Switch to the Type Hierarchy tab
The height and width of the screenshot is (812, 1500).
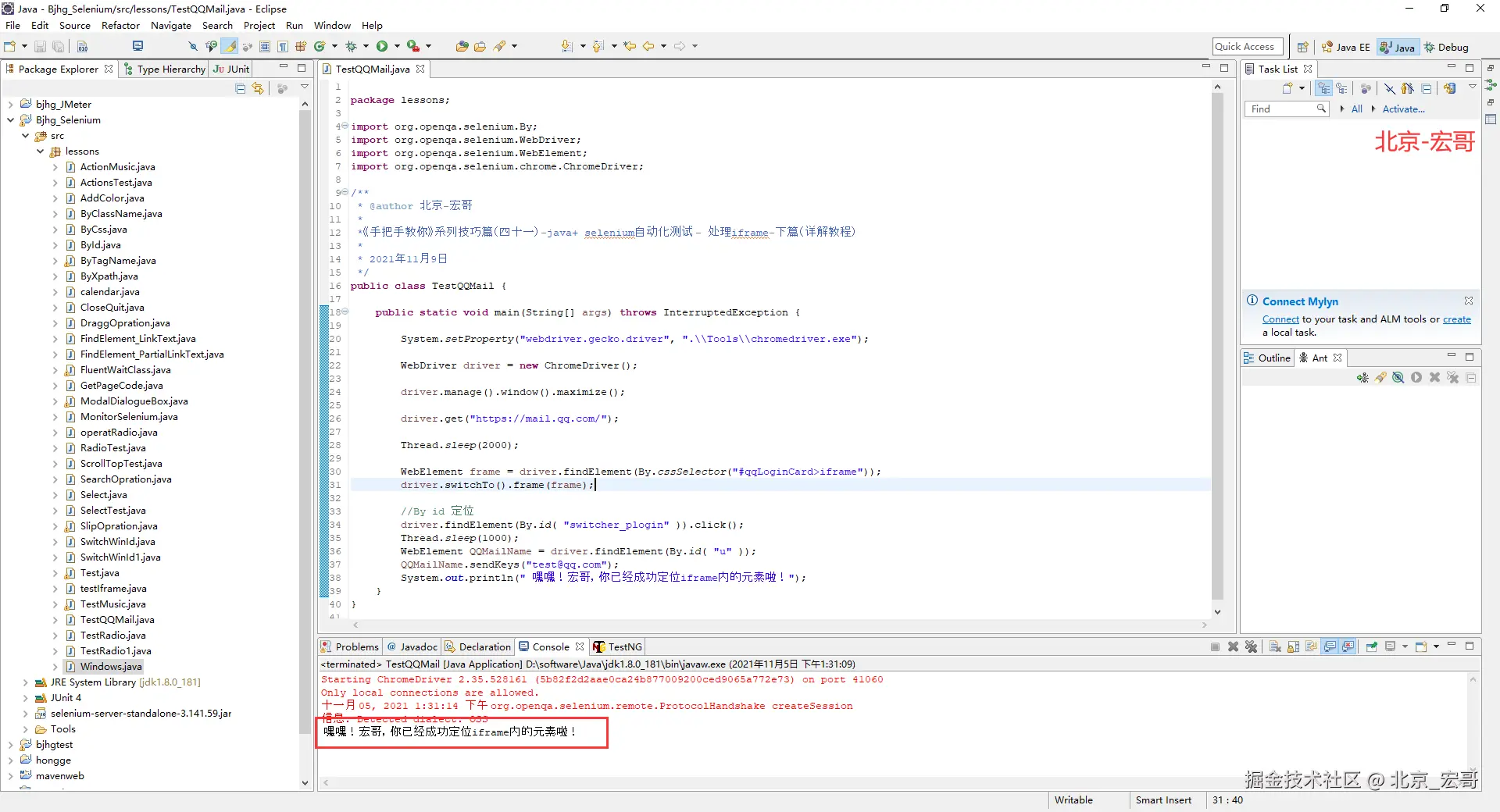pos(164,69)
